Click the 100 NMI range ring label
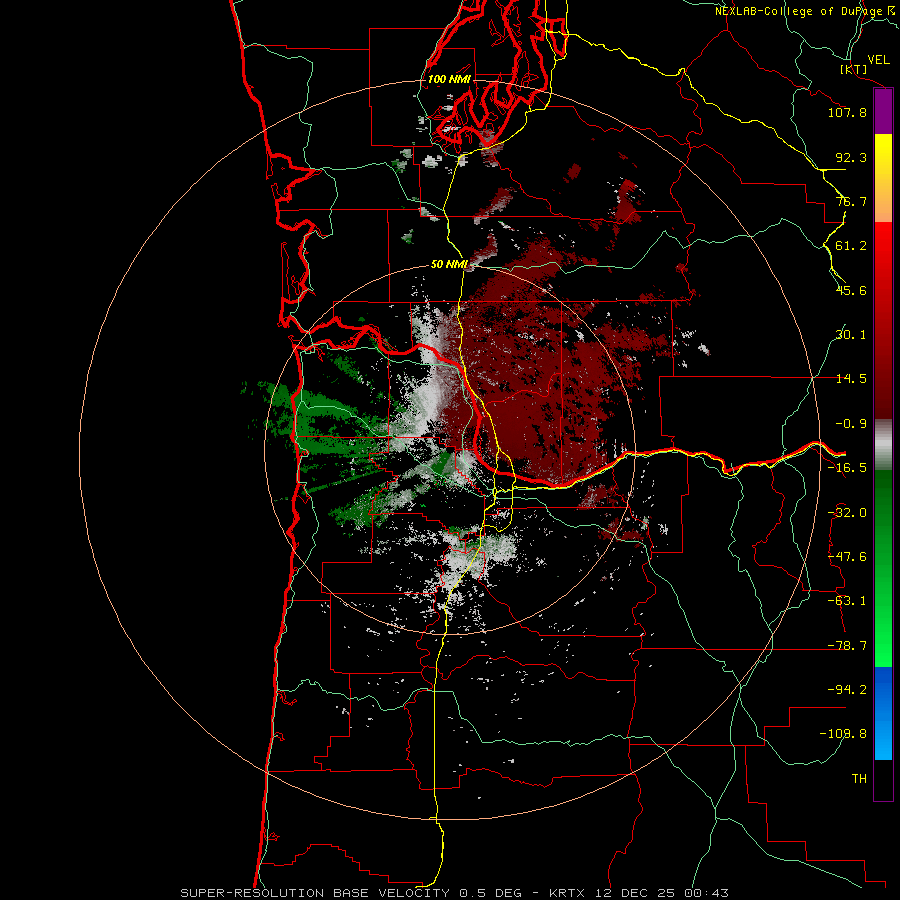Screen dimensions: 900x900 449,79
